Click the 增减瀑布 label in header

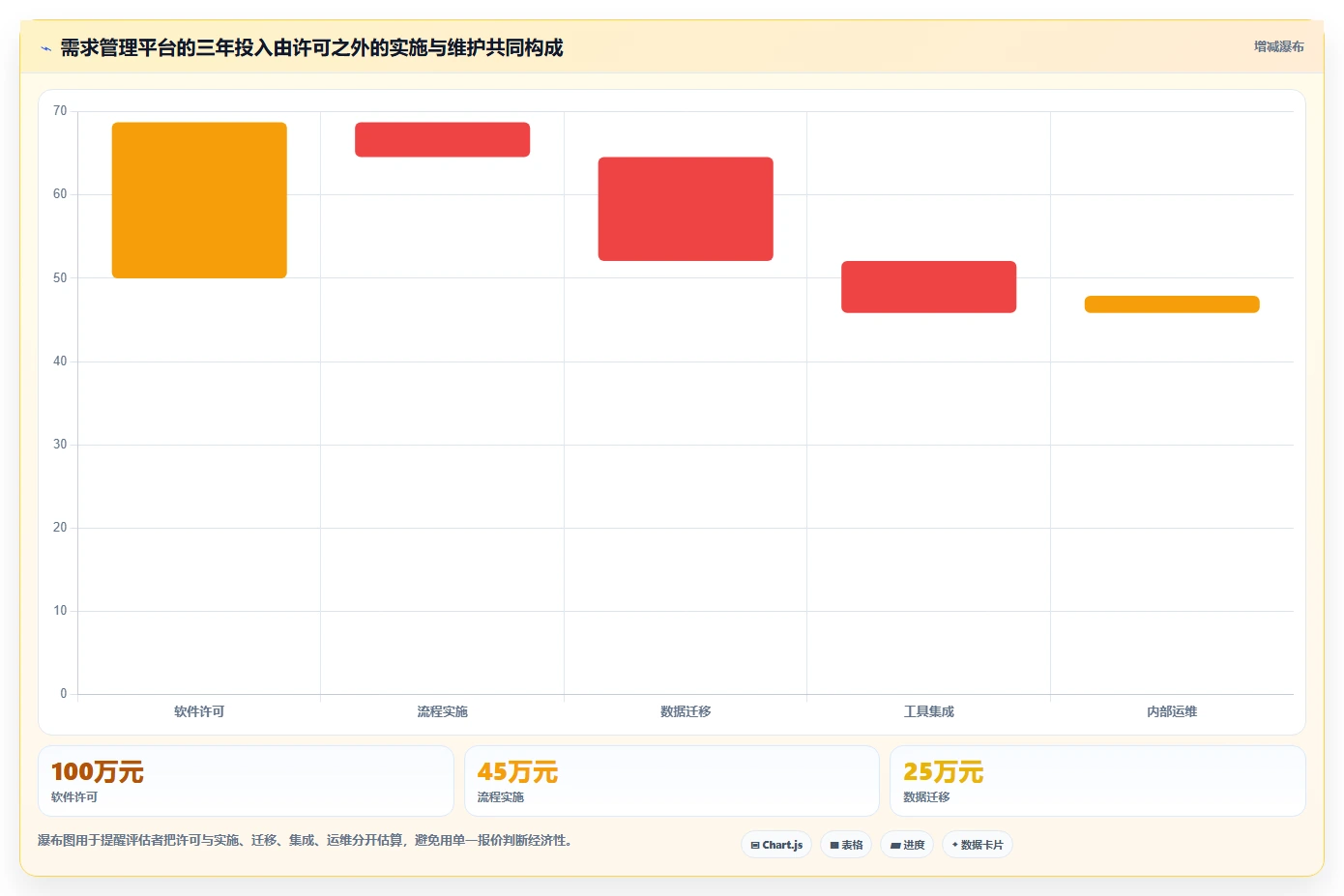pos(1278,46)
